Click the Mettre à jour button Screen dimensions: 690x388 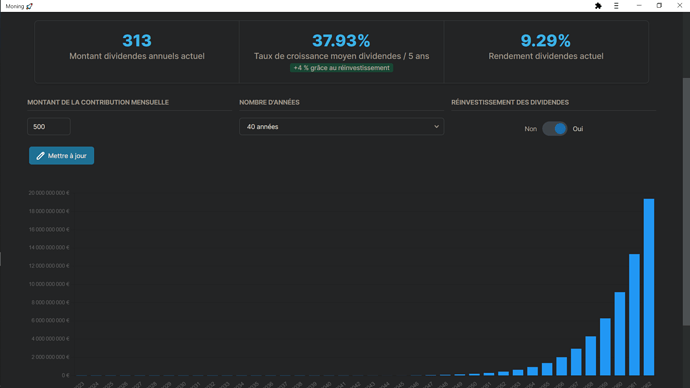click(62, 156)
